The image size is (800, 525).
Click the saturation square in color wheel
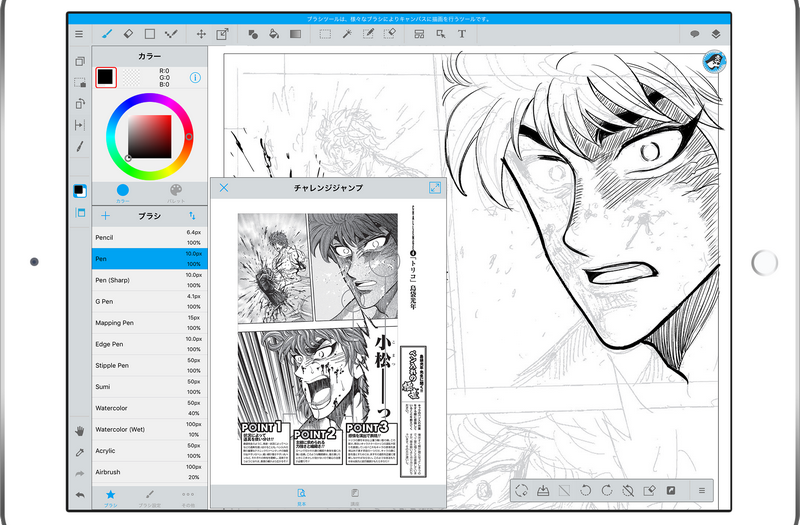coord(149,137)
